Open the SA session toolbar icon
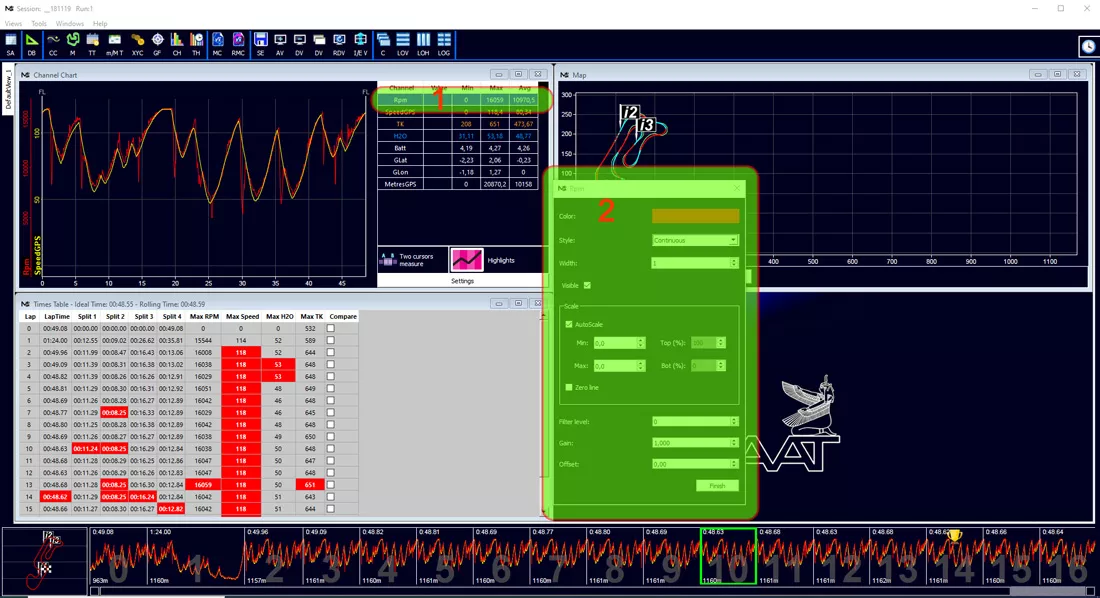Image resolution: width=1100 pixels, height=598 pixels. click(x=11, y=44)
